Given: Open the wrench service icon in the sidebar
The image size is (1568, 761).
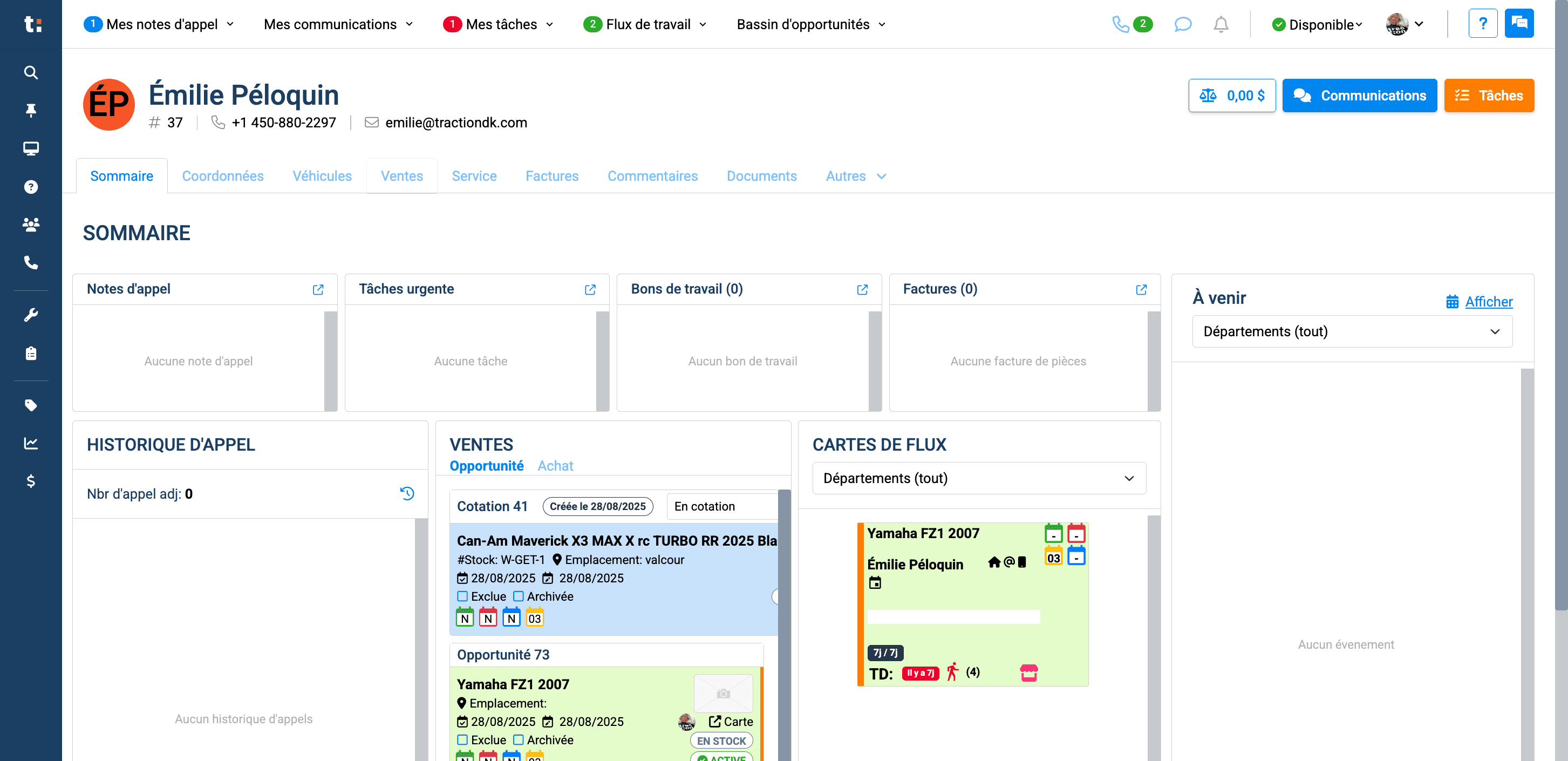Looking at the screenshot, I should click(x=31, y=315).
